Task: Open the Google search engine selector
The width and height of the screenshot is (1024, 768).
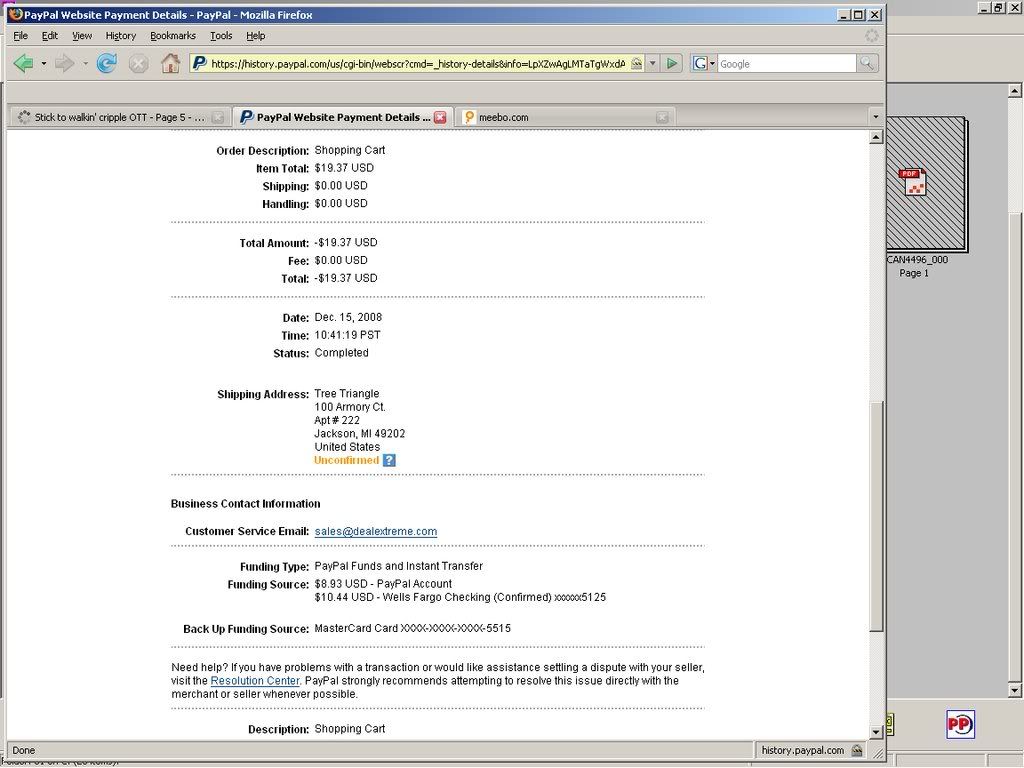Action: coord(704,63)
